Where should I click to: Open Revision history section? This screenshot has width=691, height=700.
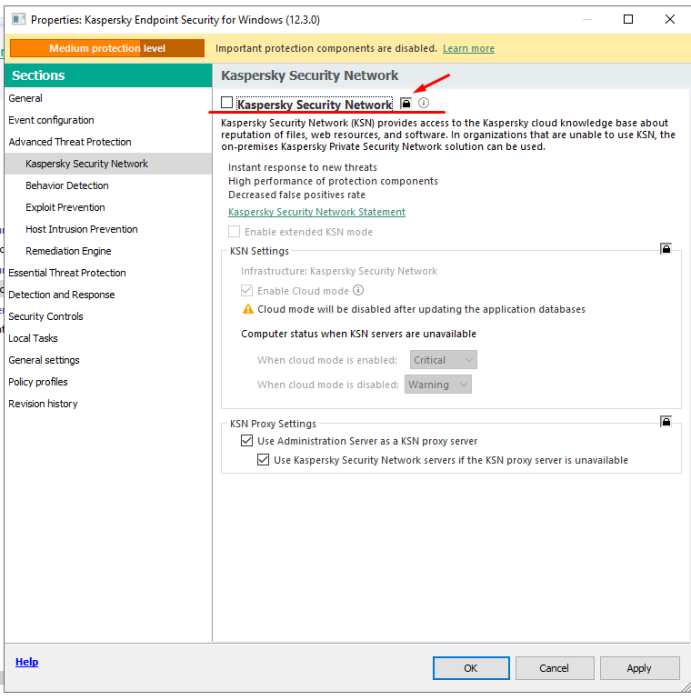tap(108, 404)
